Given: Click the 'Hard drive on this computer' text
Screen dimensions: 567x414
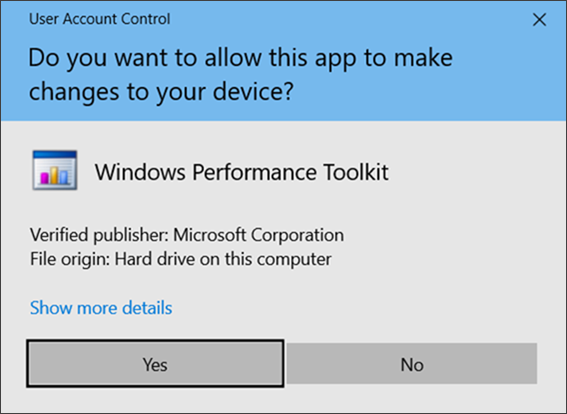Looking at the screenshot, I should click(223, 259).
